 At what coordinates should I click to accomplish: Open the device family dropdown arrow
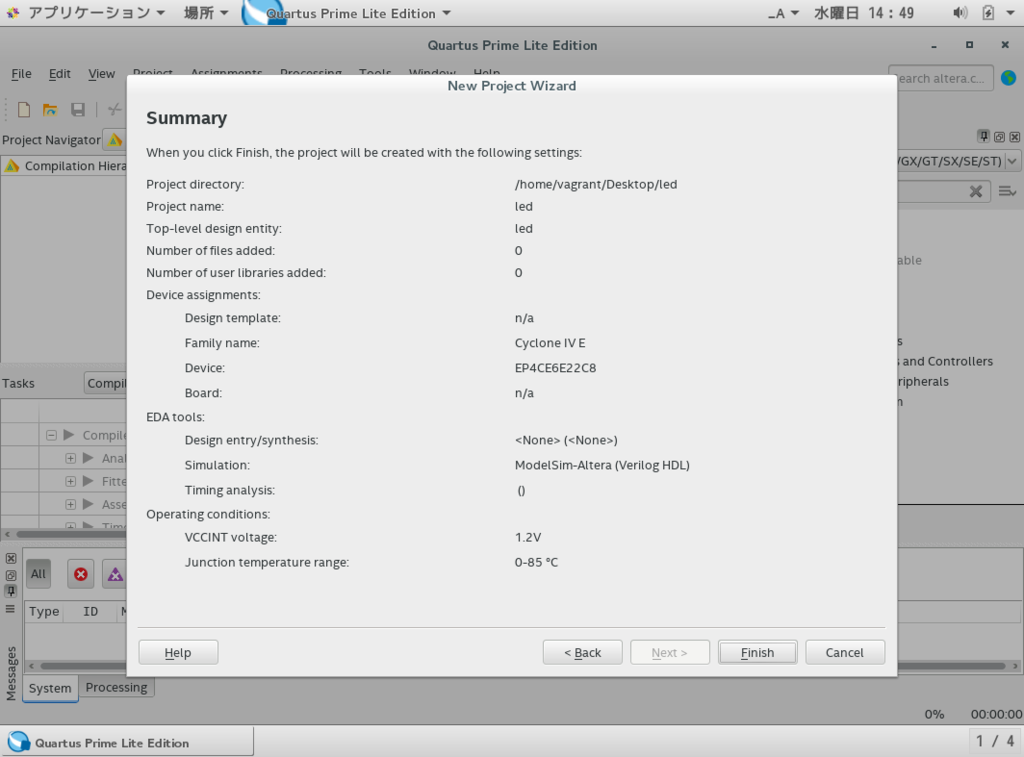(1012, 161)
